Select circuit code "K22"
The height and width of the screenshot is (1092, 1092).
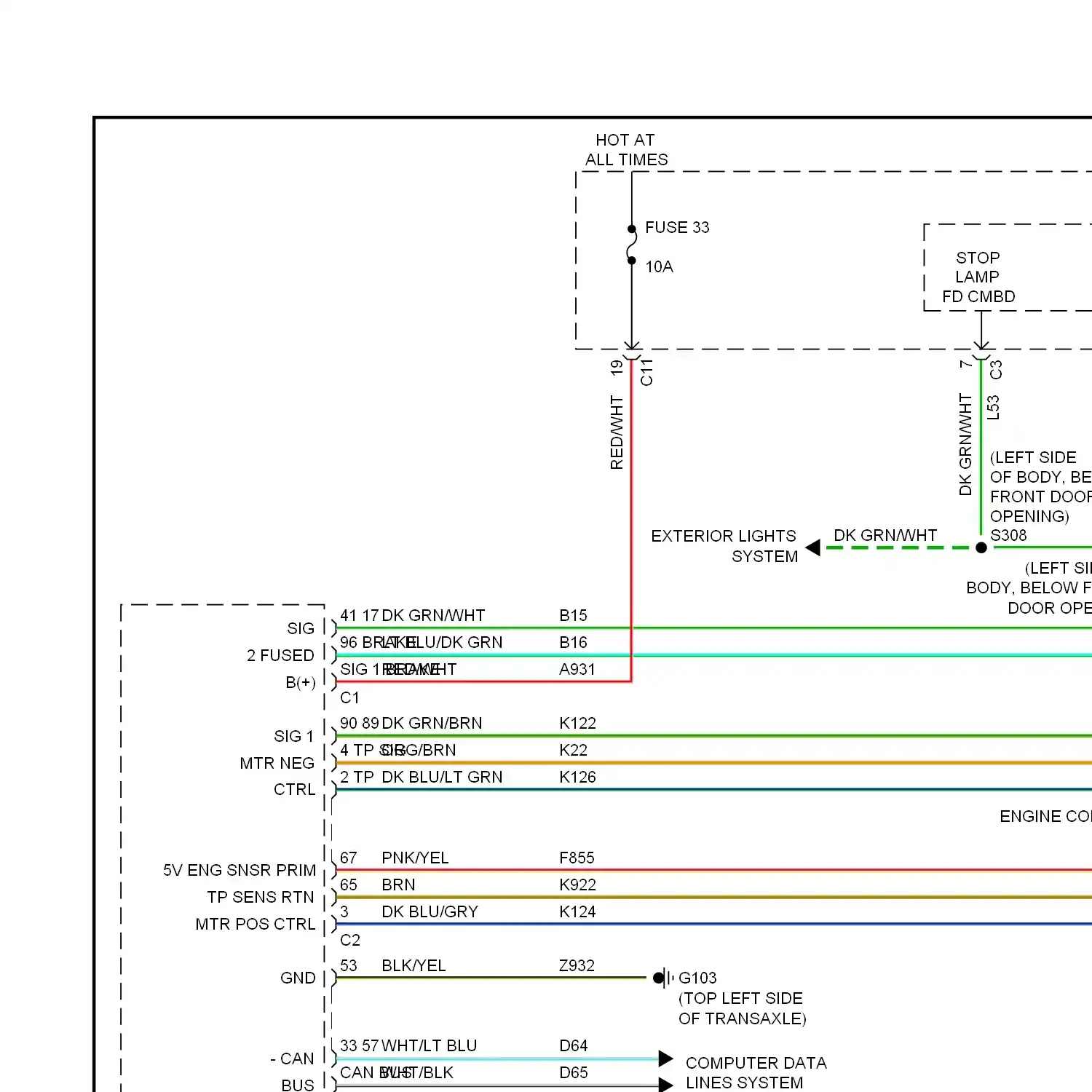573,750
